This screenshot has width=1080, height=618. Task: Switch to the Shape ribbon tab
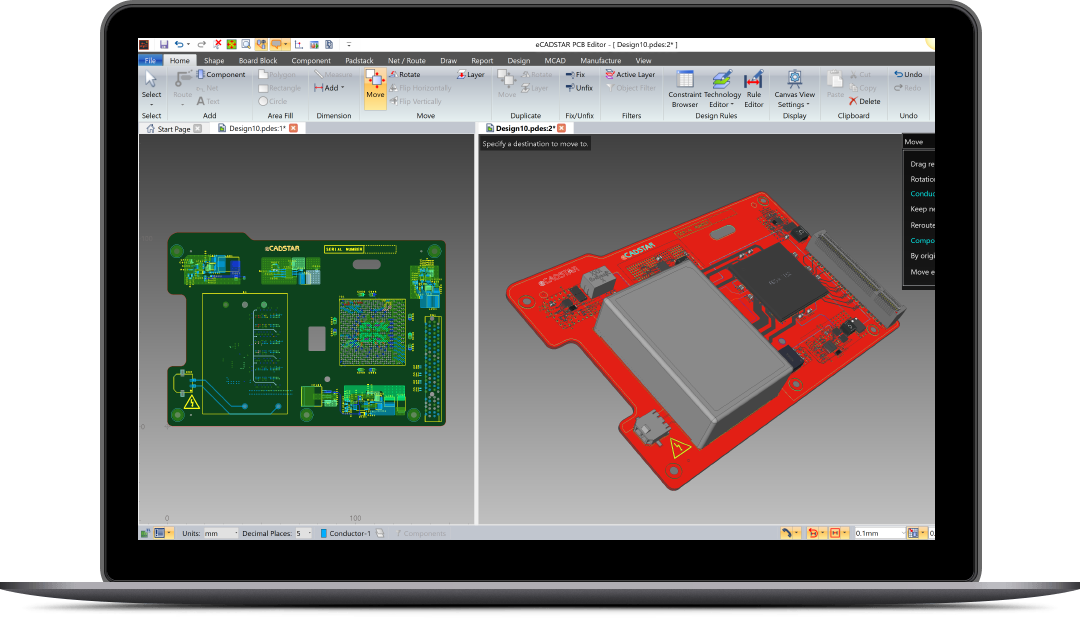click(x=214, y=61)
